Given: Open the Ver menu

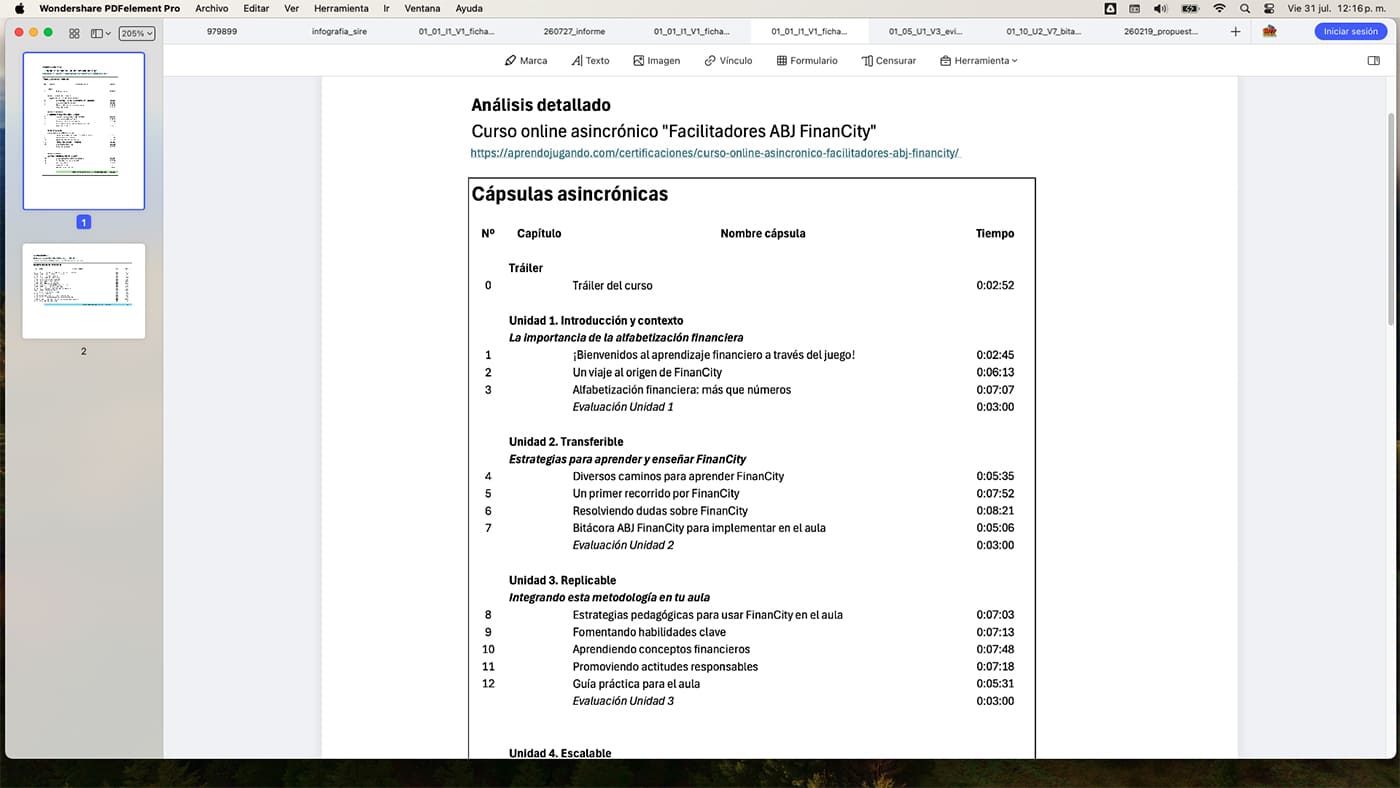Looking at the screenshot, I should tap(291, 8).
